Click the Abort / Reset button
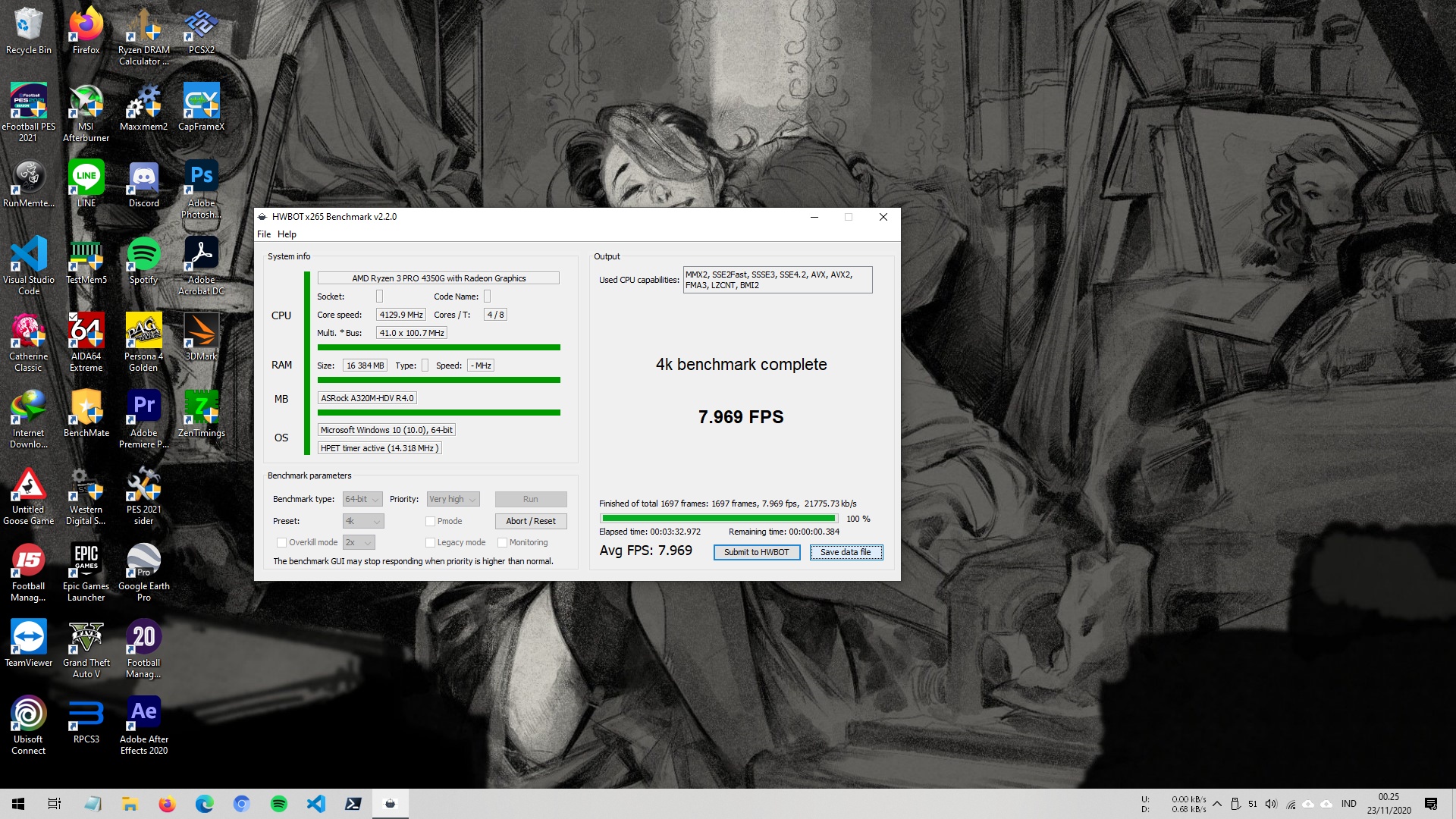Screen dimensions: 1456x819 pos(531,522)
